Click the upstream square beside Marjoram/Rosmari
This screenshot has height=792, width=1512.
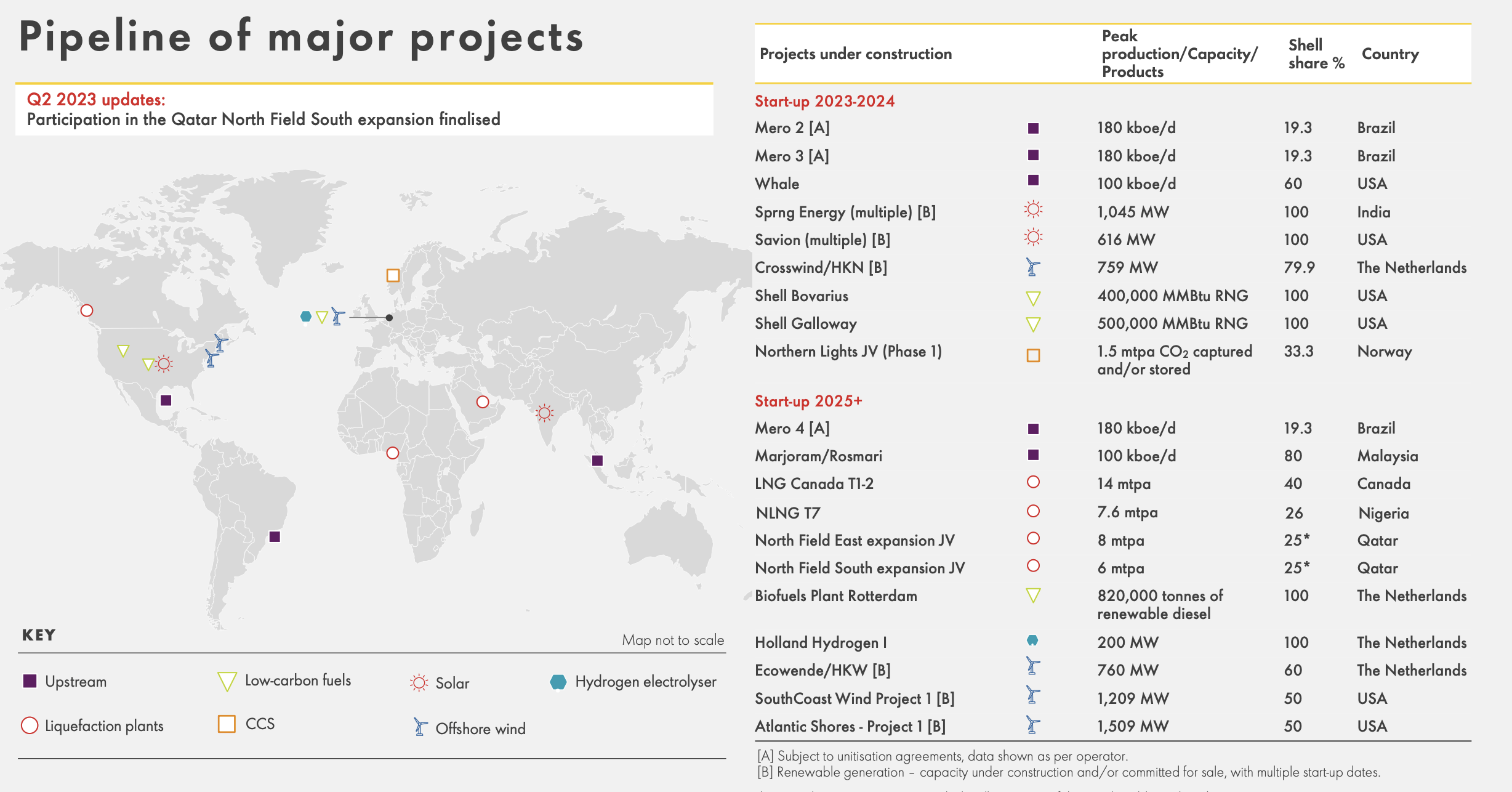tap(1034, 455)
